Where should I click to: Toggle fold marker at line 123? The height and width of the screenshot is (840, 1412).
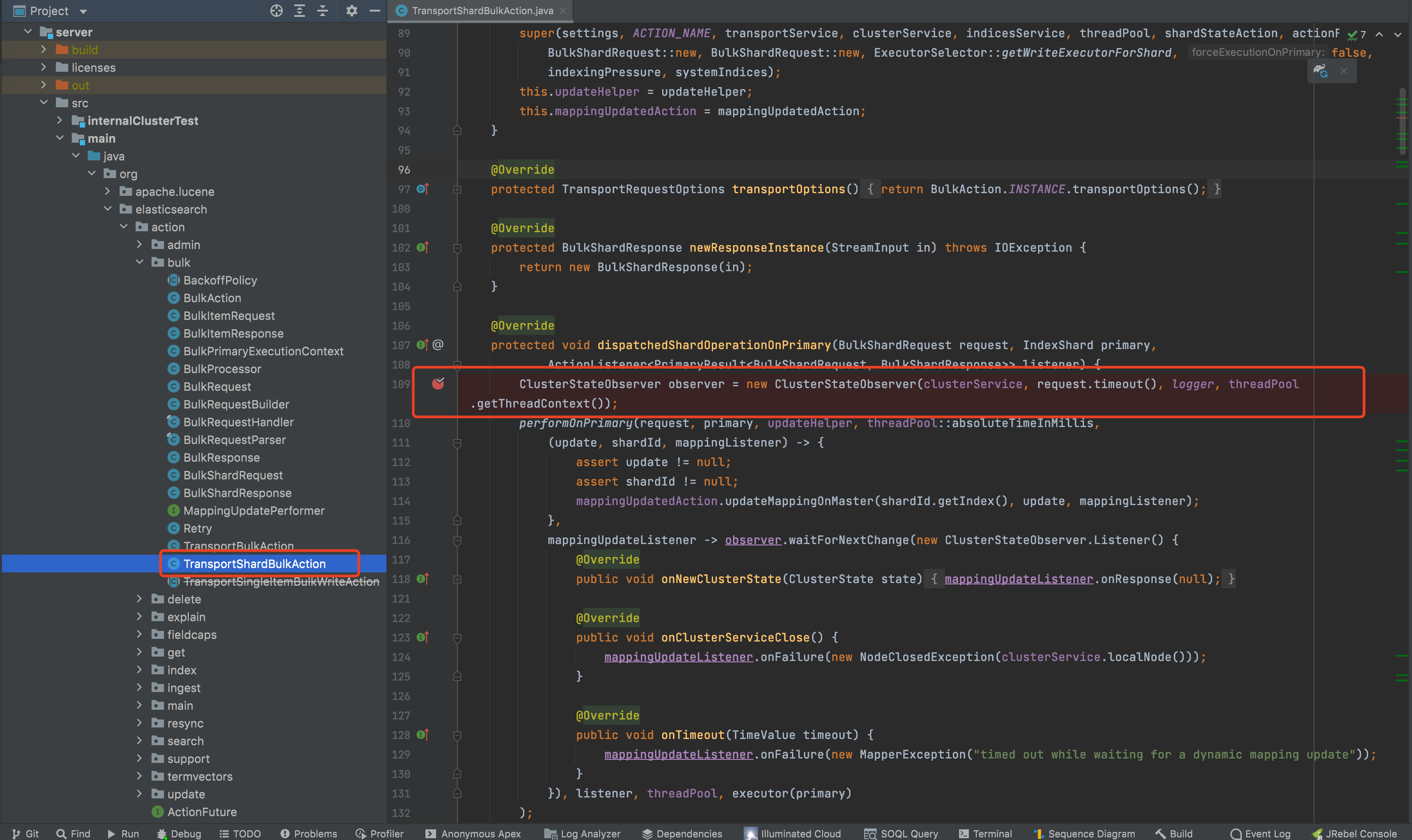(x=457, y=638)
